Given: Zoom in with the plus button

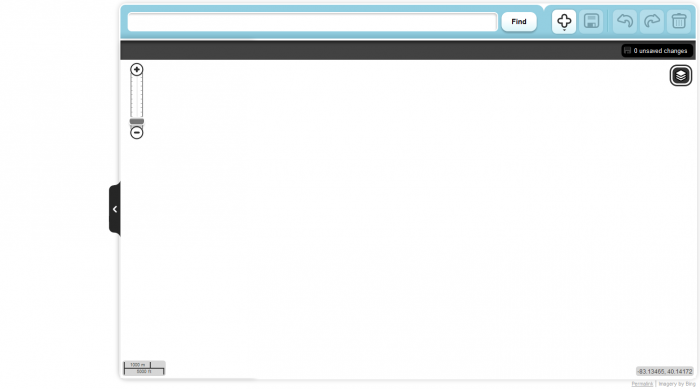Looking at the screenshot, I should pyautogui.click(x=137, y=70).
